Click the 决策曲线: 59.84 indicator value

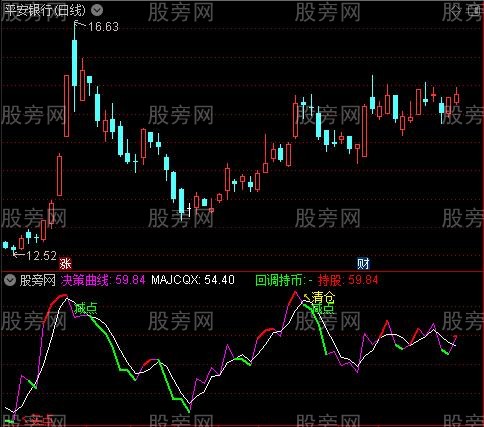(x=103, y=280)
